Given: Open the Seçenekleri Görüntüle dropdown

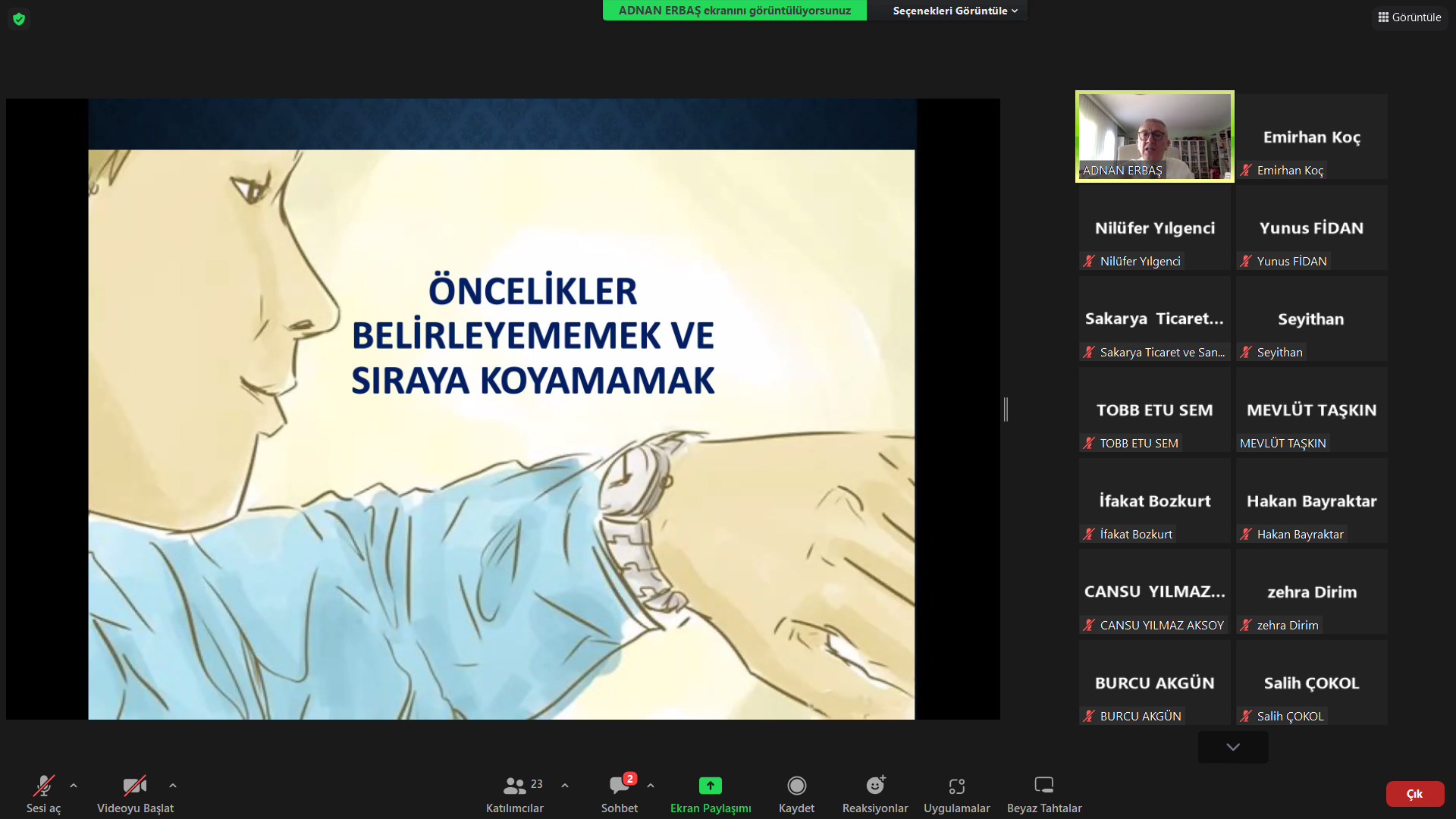Looking at the screenshot, I should (954, 11).
